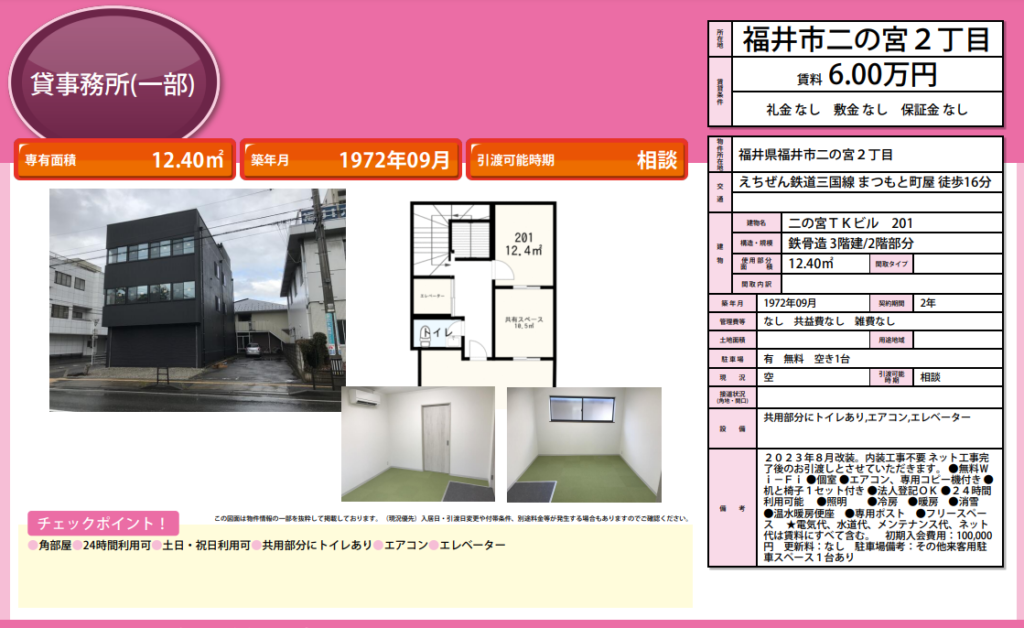Screen dimensions: 1024x628
Task: Click the えちぜん鉄道三国線 まつもと町屋 徒歩16分 line
Action: point(864,182)
